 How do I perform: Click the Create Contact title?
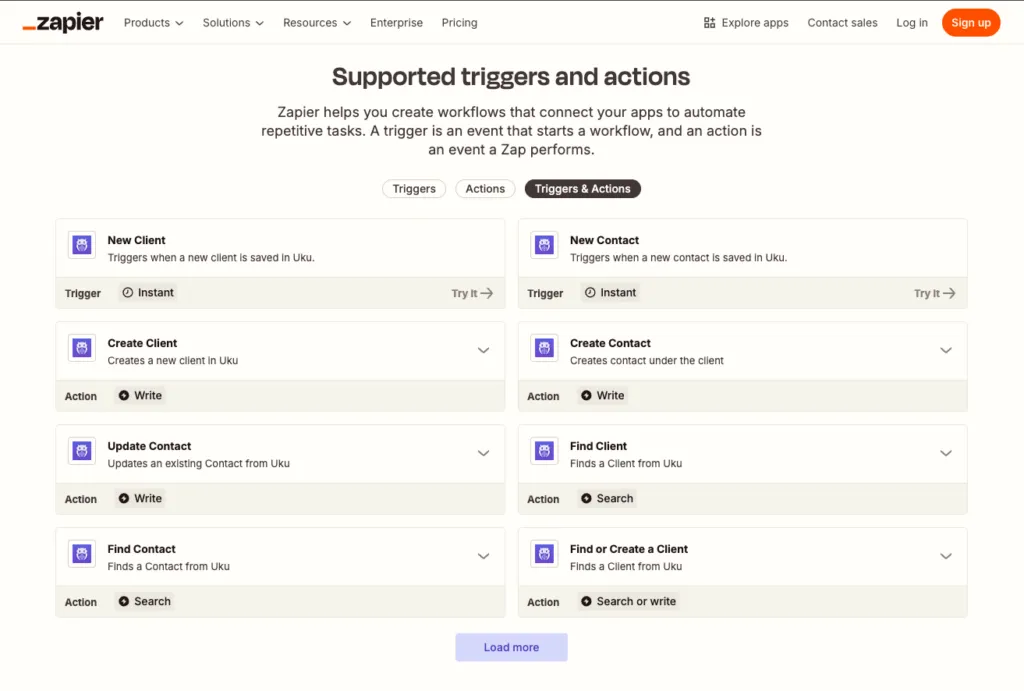coord(610,344)
